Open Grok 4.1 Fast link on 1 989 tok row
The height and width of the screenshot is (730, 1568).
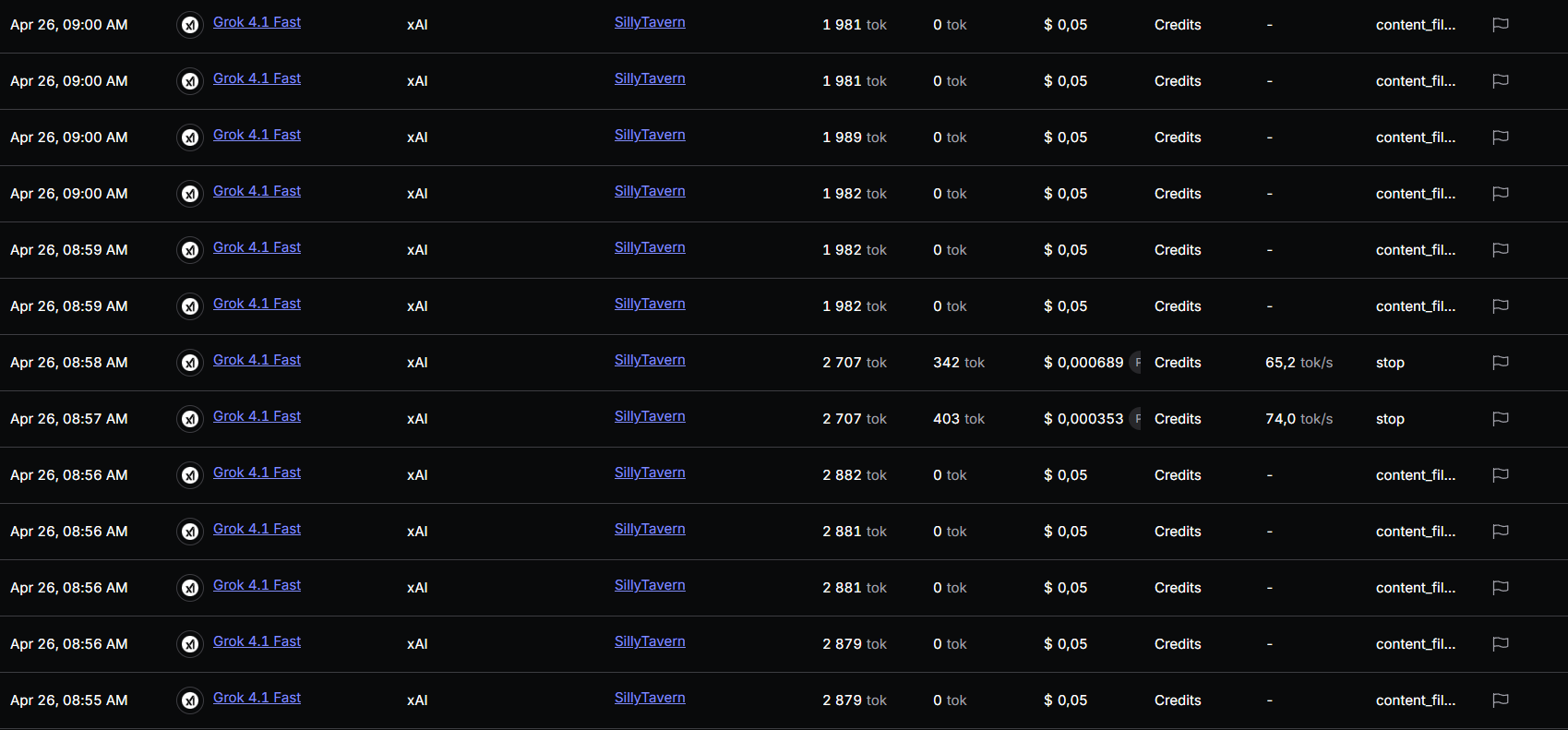click(257, 135)
